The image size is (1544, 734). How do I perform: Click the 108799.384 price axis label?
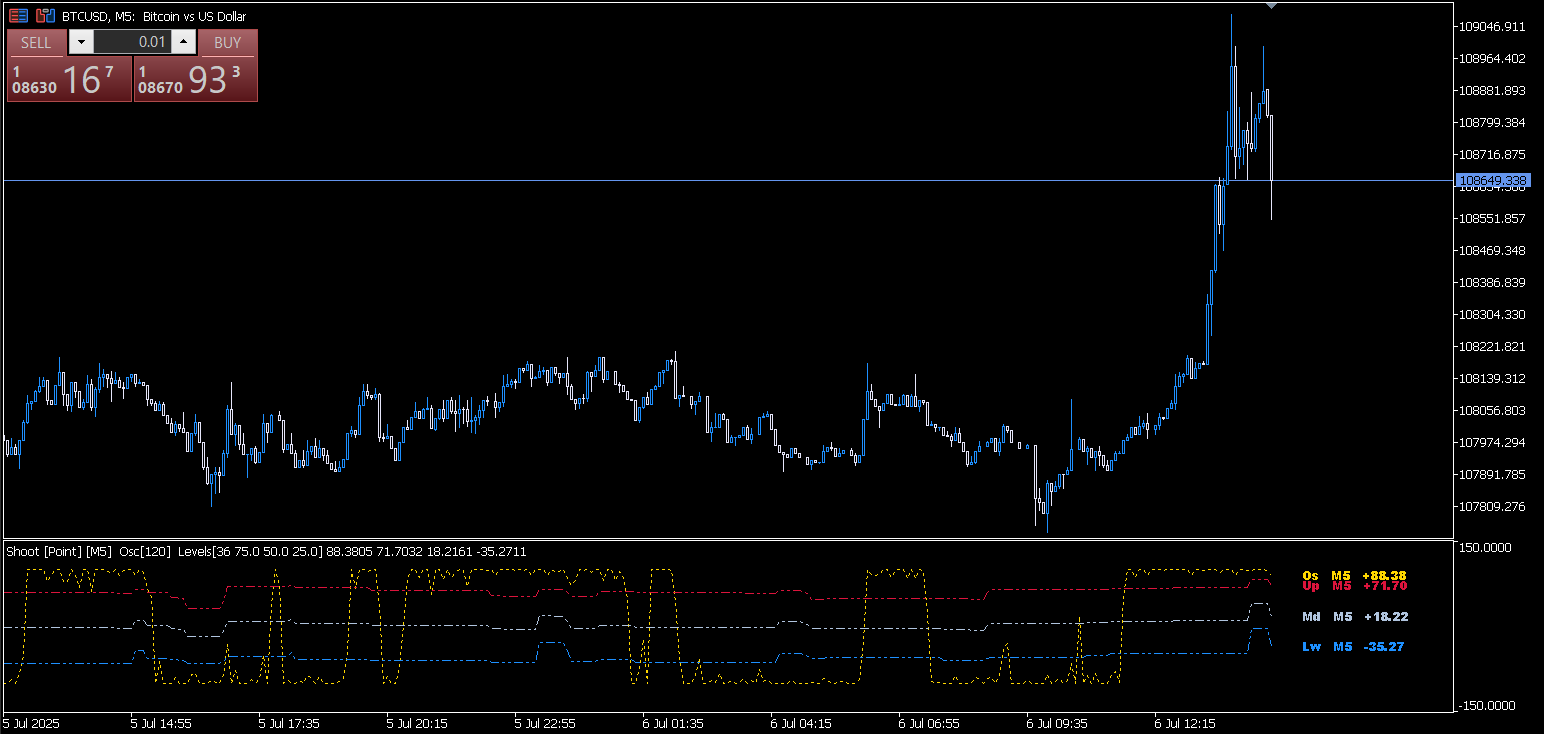[1491, 122]
